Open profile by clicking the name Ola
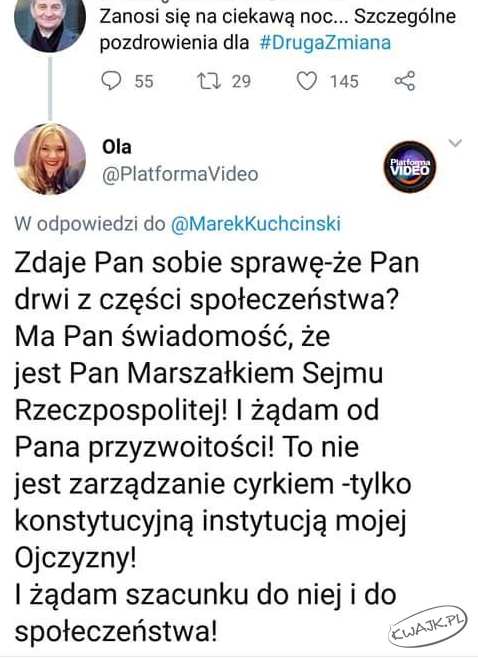Viewport: 478px width, 658px height. tap(117, 147)
